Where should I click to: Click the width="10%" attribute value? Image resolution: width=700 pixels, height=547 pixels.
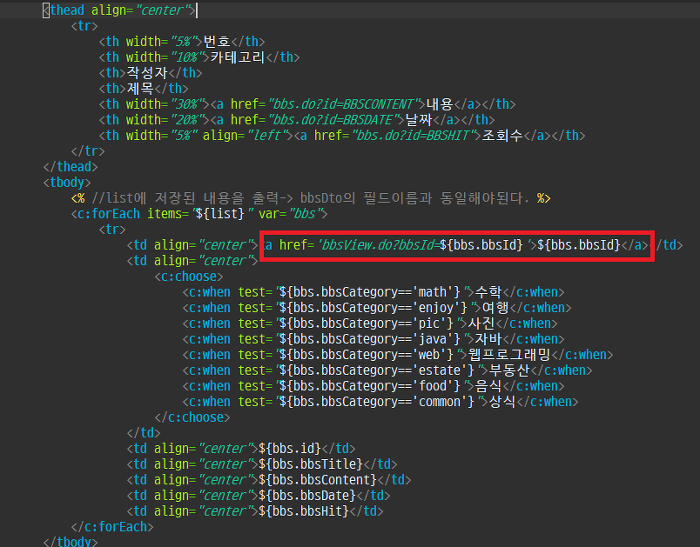click(x=186, y=57)
